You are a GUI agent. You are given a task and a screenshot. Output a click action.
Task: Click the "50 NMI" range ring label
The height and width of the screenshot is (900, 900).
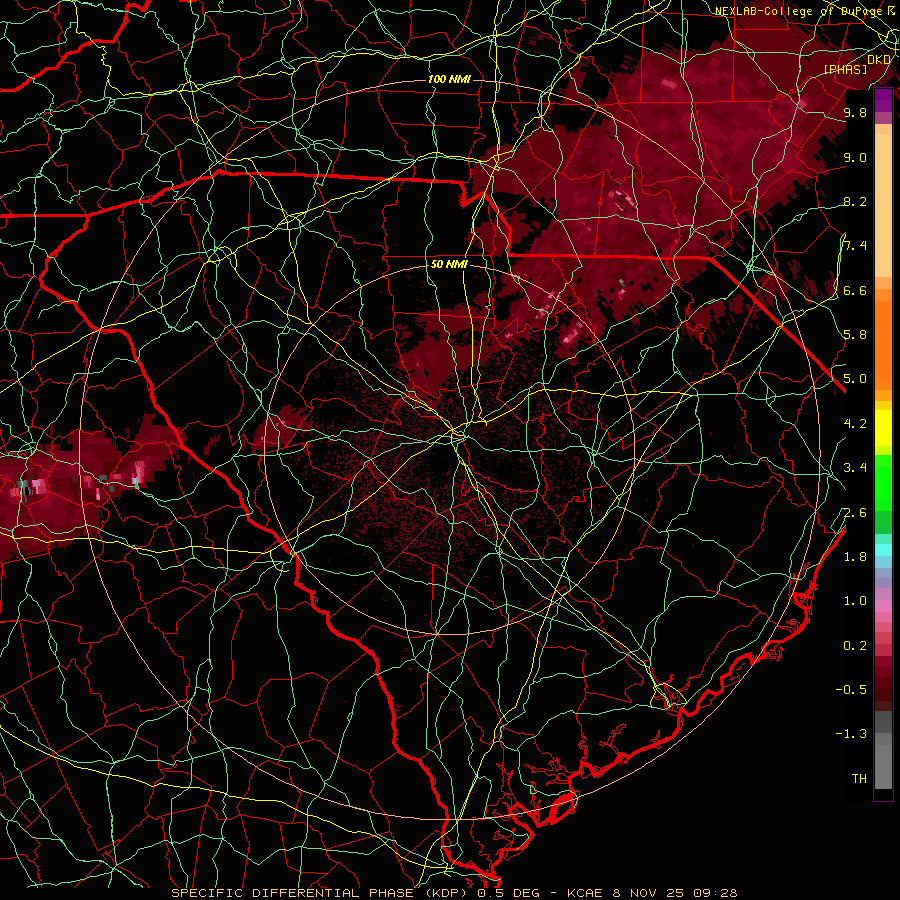(x=449, y=265)
